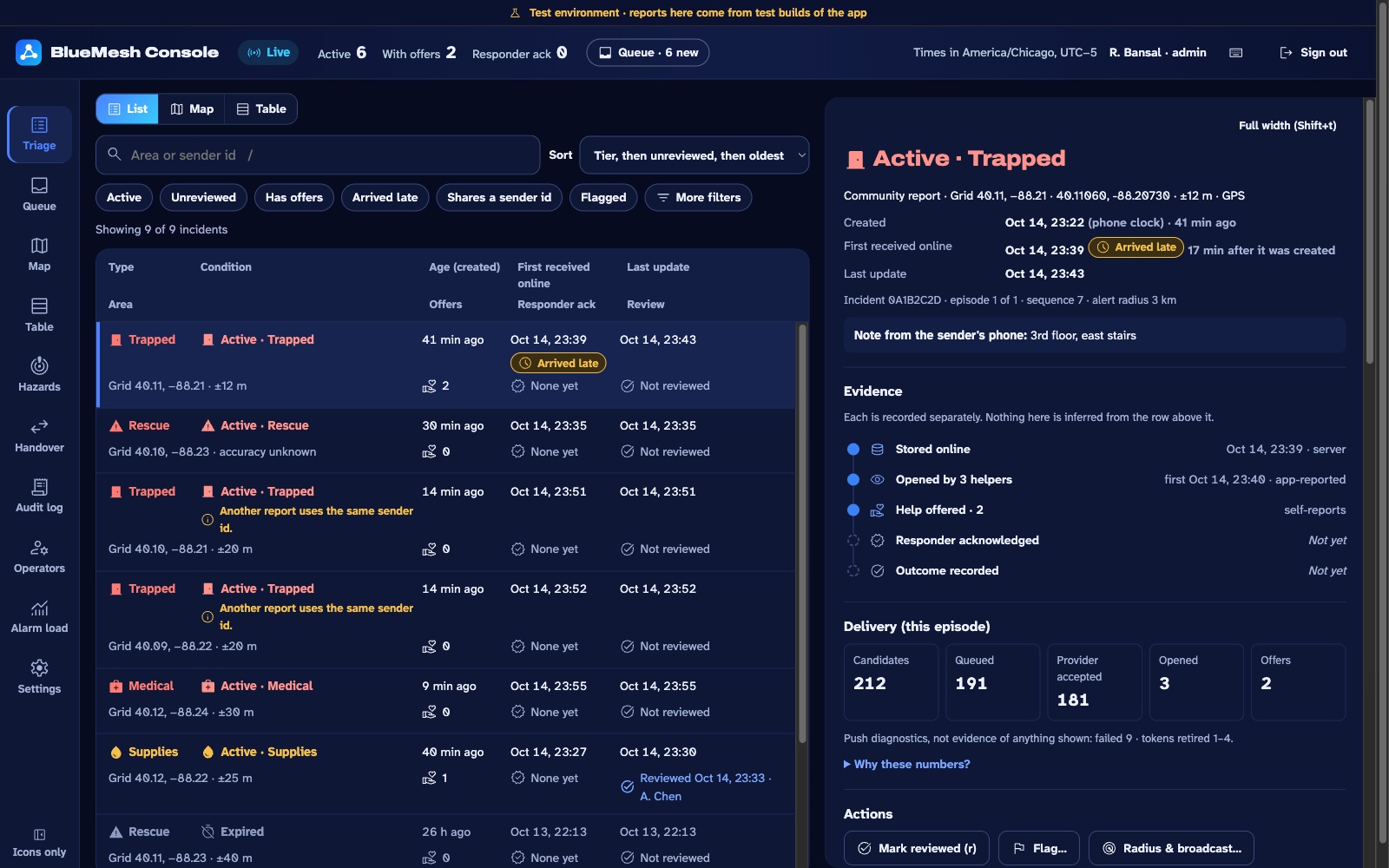Click the incident list scrollbar
1389x868 pixels.
802,534
